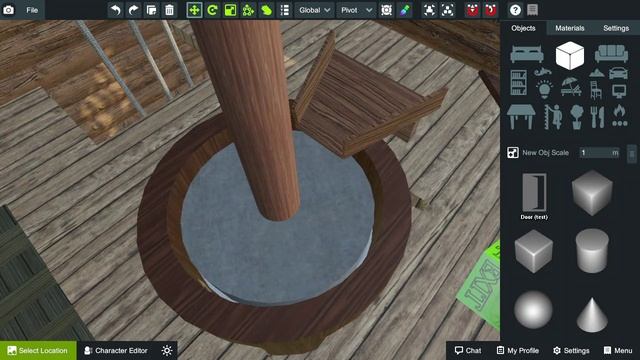This screenshot has height=360, width=640.
Task: Select the Move tool
Action: pyautogui.click(x=194, y=10)
